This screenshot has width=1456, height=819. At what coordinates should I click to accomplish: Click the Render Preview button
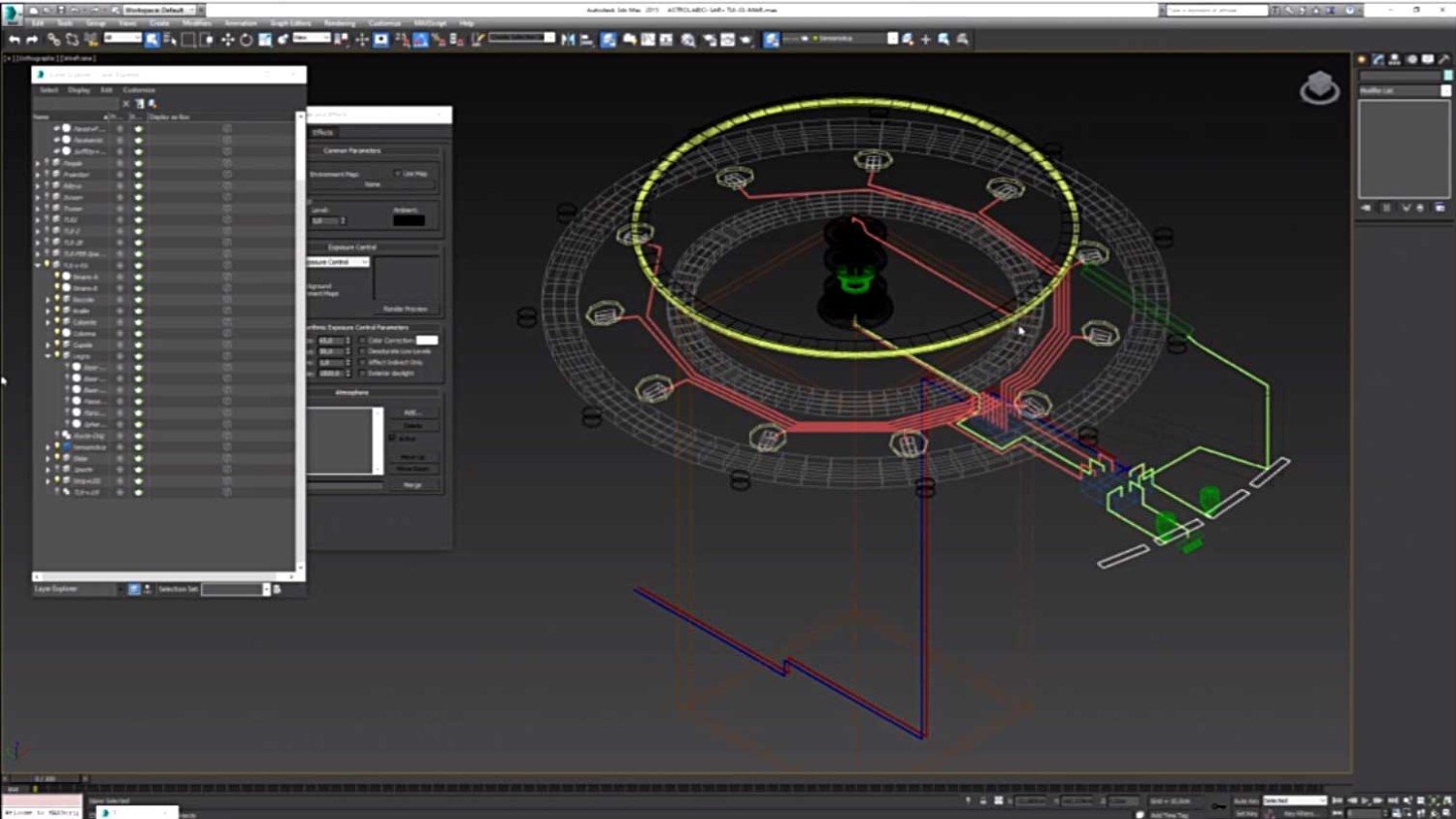405,309
